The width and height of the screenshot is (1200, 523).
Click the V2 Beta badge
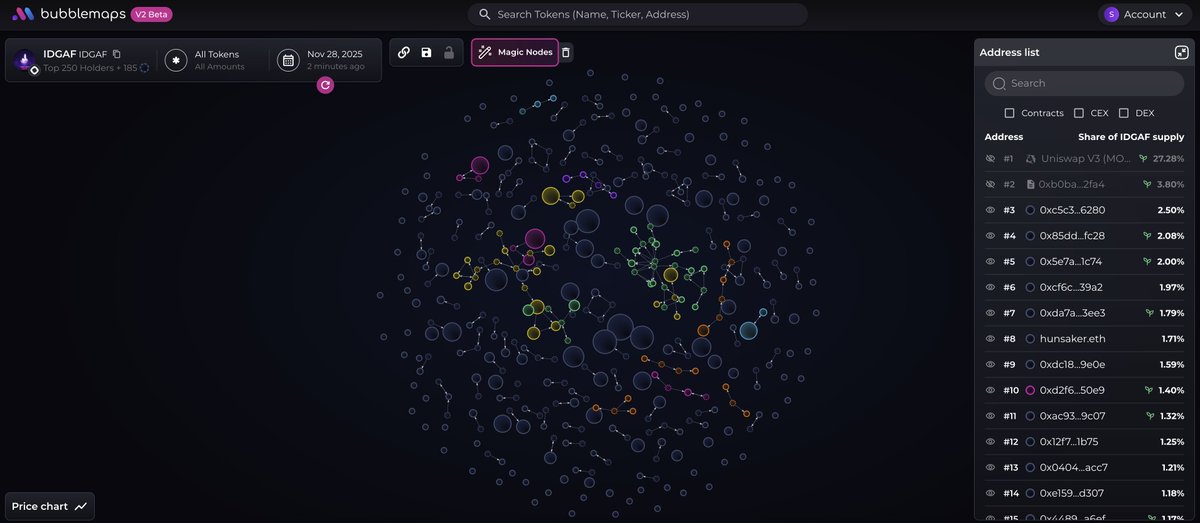coord(152,14)
